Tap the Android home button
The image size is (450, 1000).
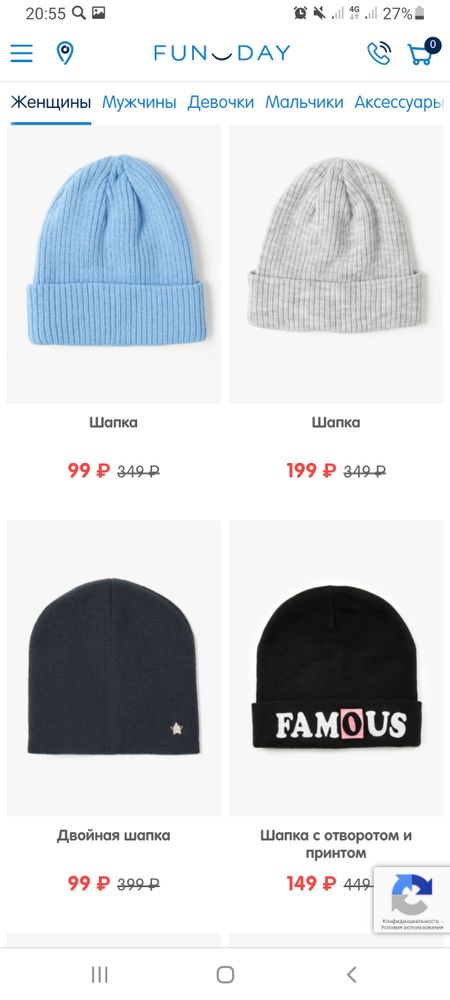click(x=225, y=974)
